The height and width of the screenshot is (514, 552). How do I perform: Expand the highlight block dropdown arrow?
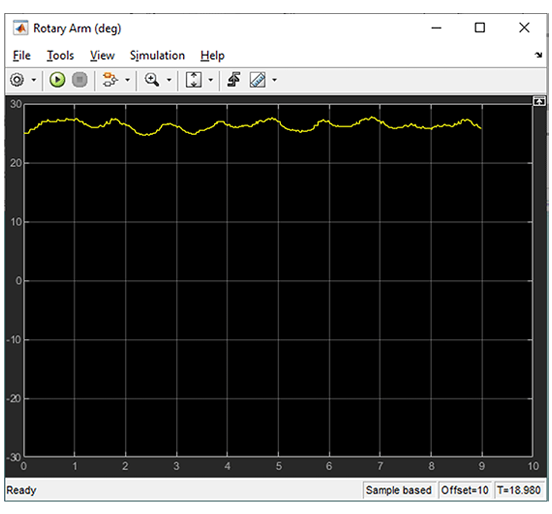tap(127, 80)
